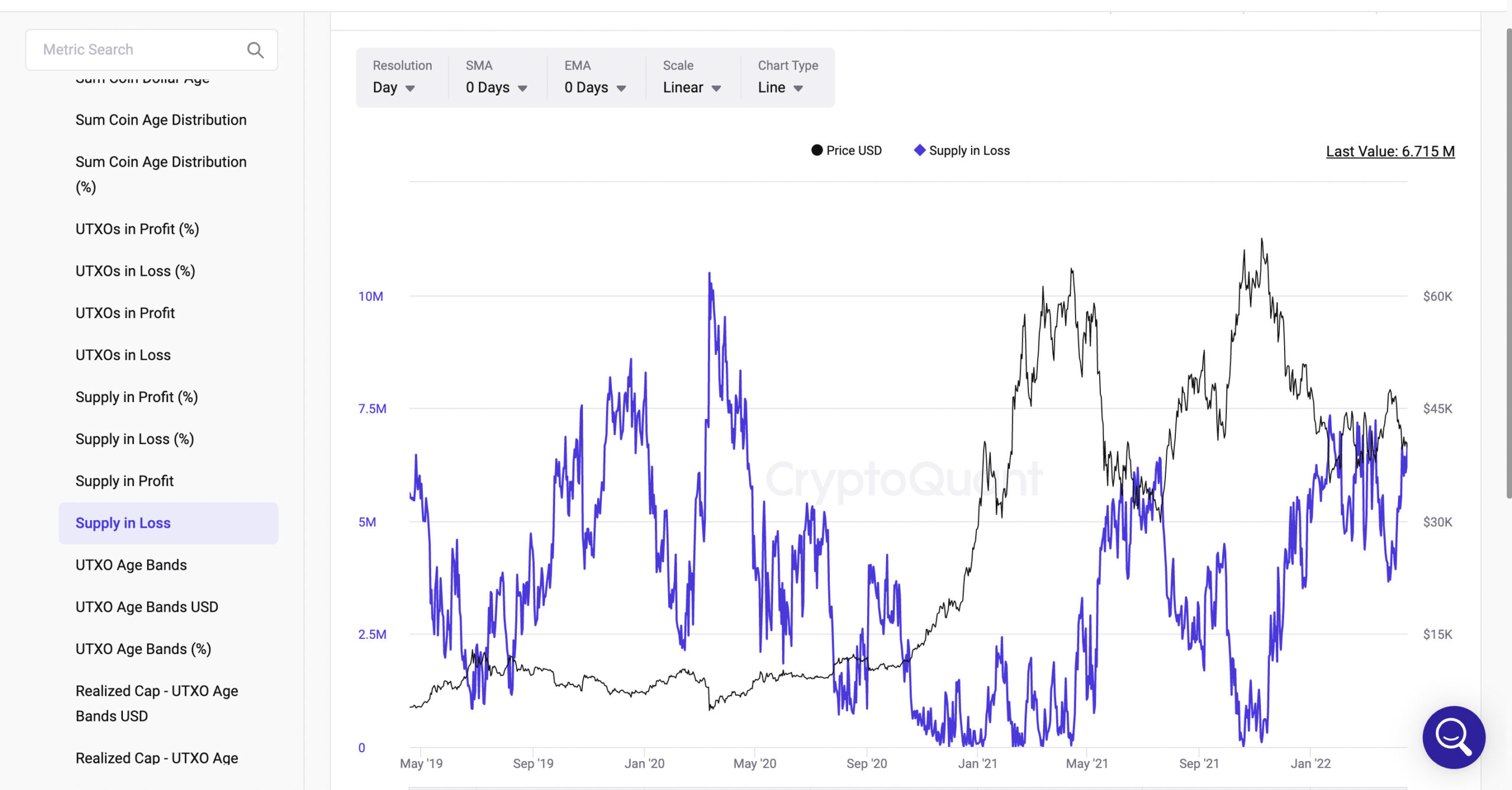
Task: Open Supply in Loss (%) metric
Action: pos(135,439)
